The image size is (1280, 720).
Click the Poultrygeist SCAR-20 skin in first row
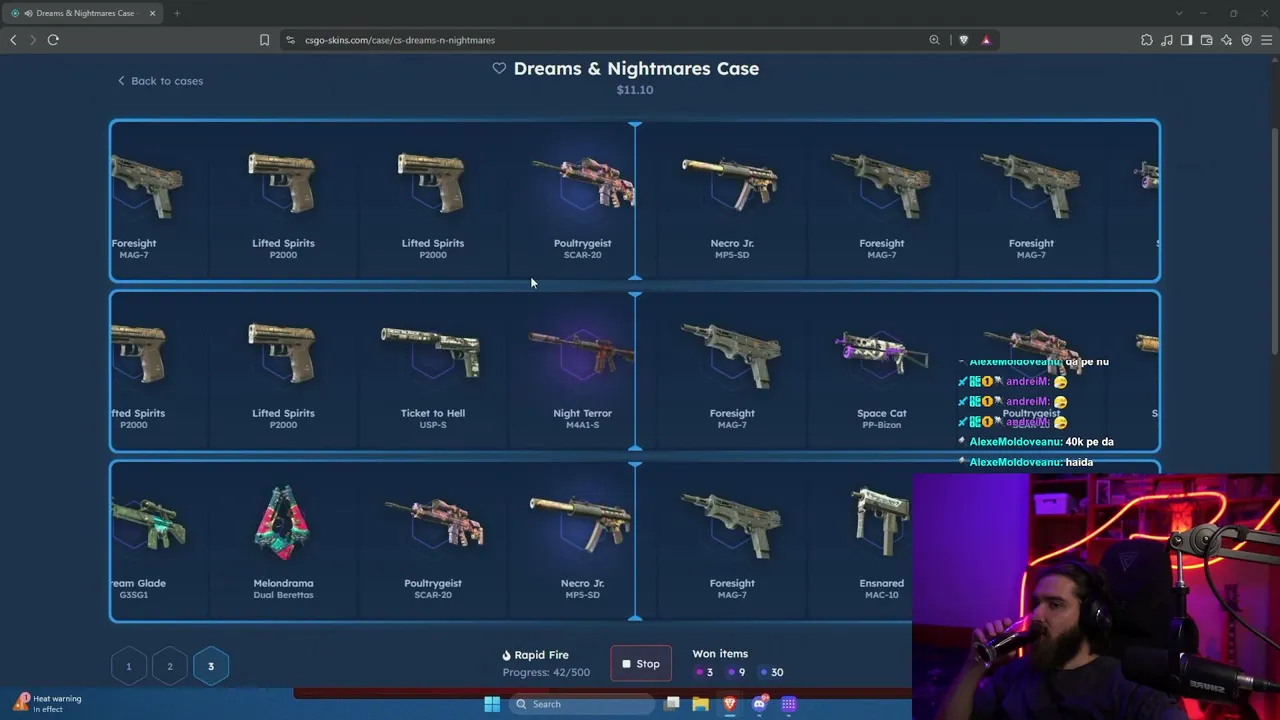[x=582, y=203]
